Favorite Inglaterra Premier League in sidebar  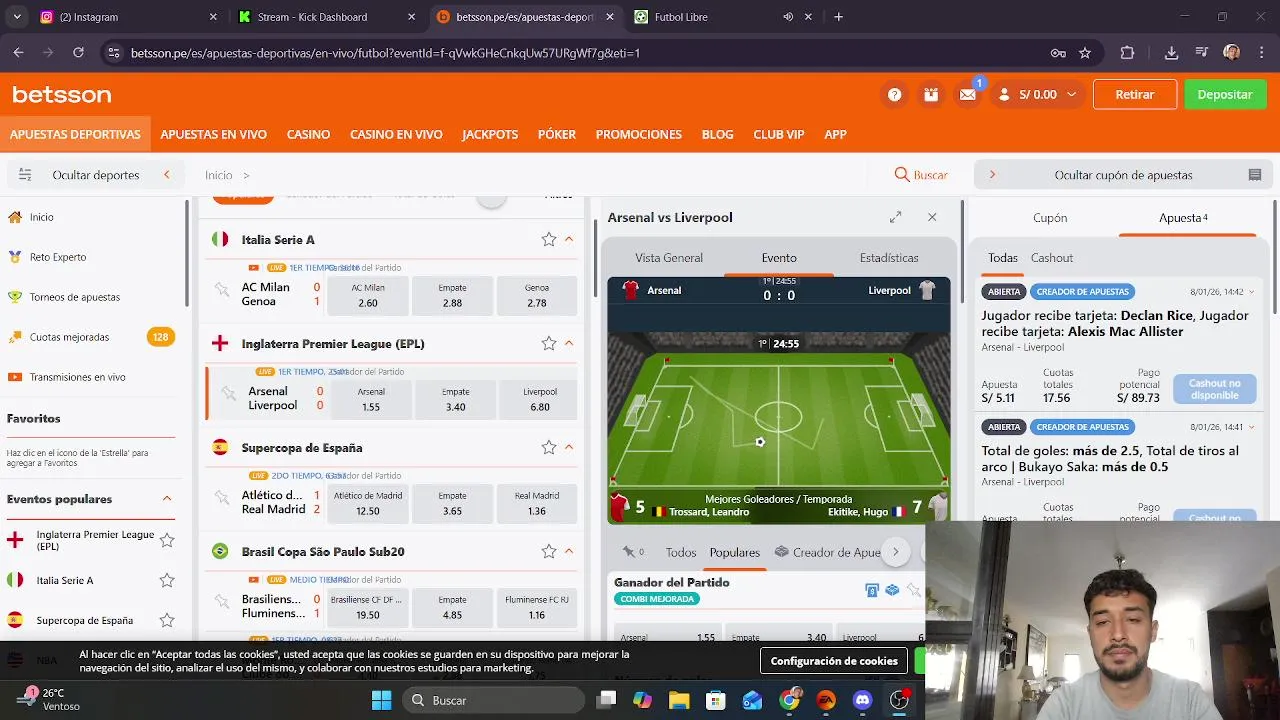[x=167, y=541]
